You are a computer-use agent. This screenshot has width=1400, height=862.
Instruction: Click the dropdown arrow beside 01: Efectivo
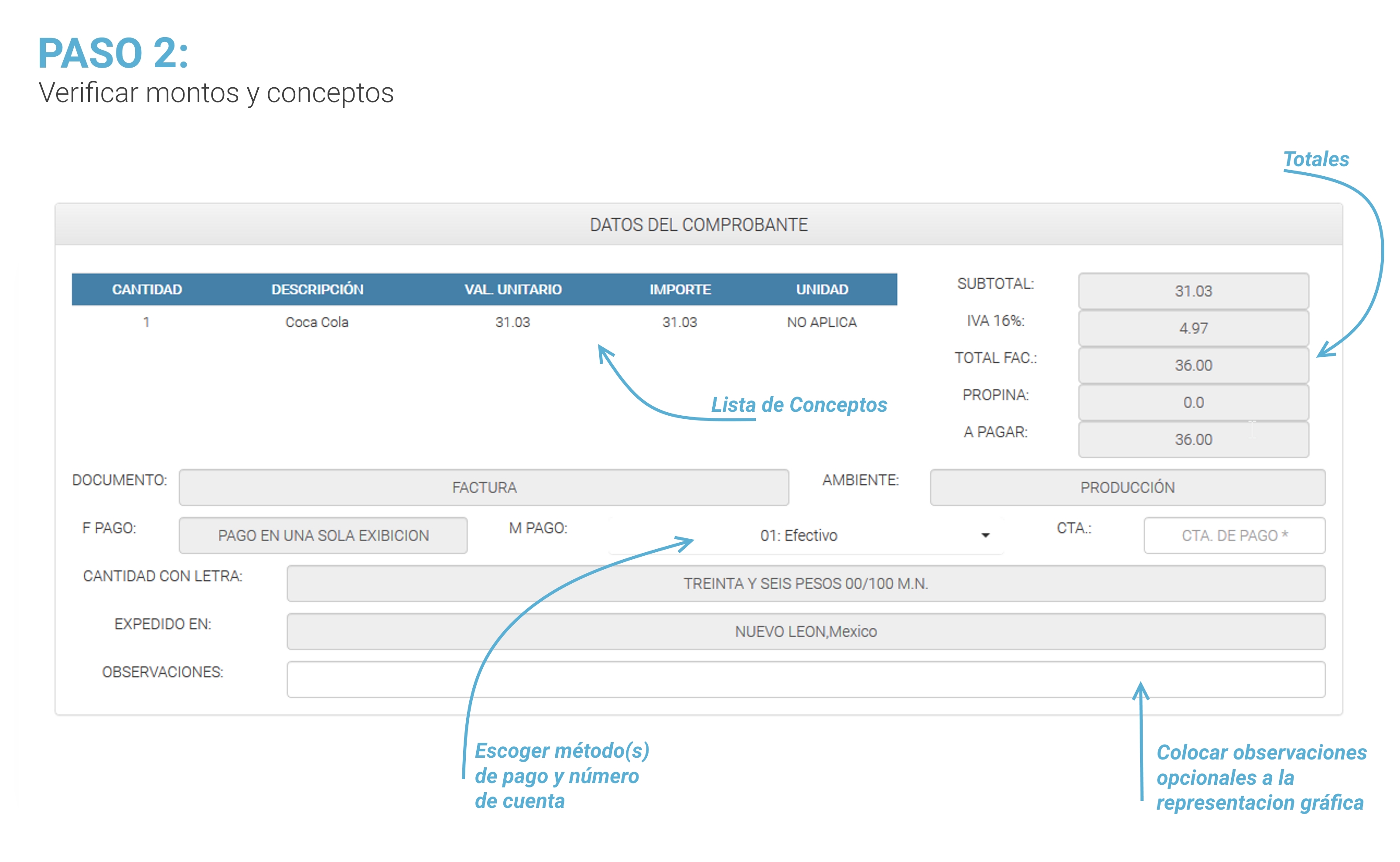985,535
